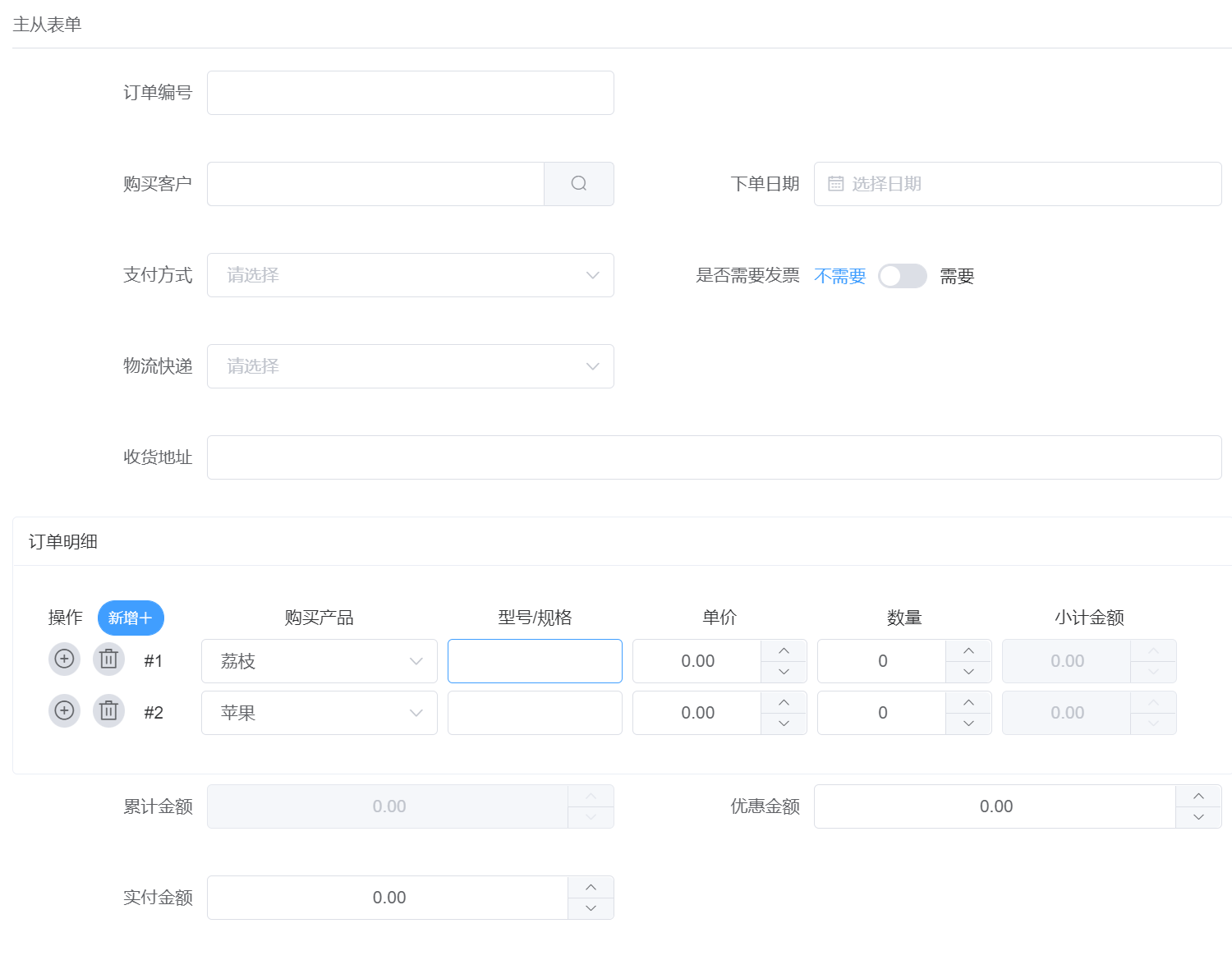
Task: Click the 主从表单 page title
Action: point(47,25)
